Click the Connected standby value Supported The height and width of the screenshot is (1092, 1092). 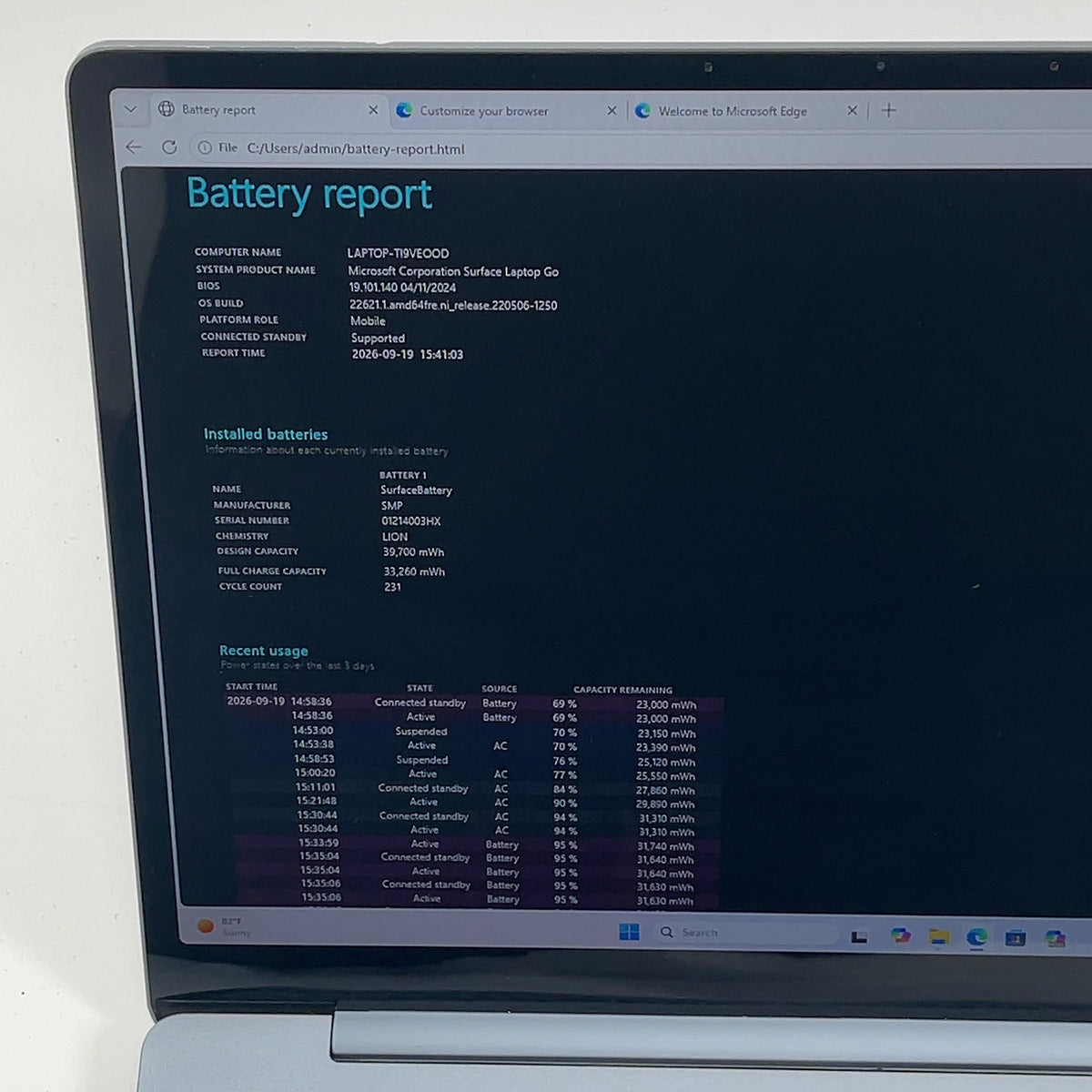pyautogui.click(x=378, y=339)
